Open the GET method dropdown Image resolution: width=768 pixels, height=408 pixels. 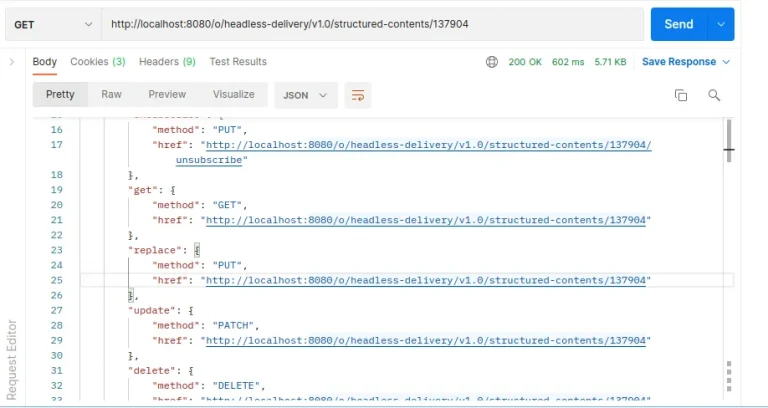[53, 24]
